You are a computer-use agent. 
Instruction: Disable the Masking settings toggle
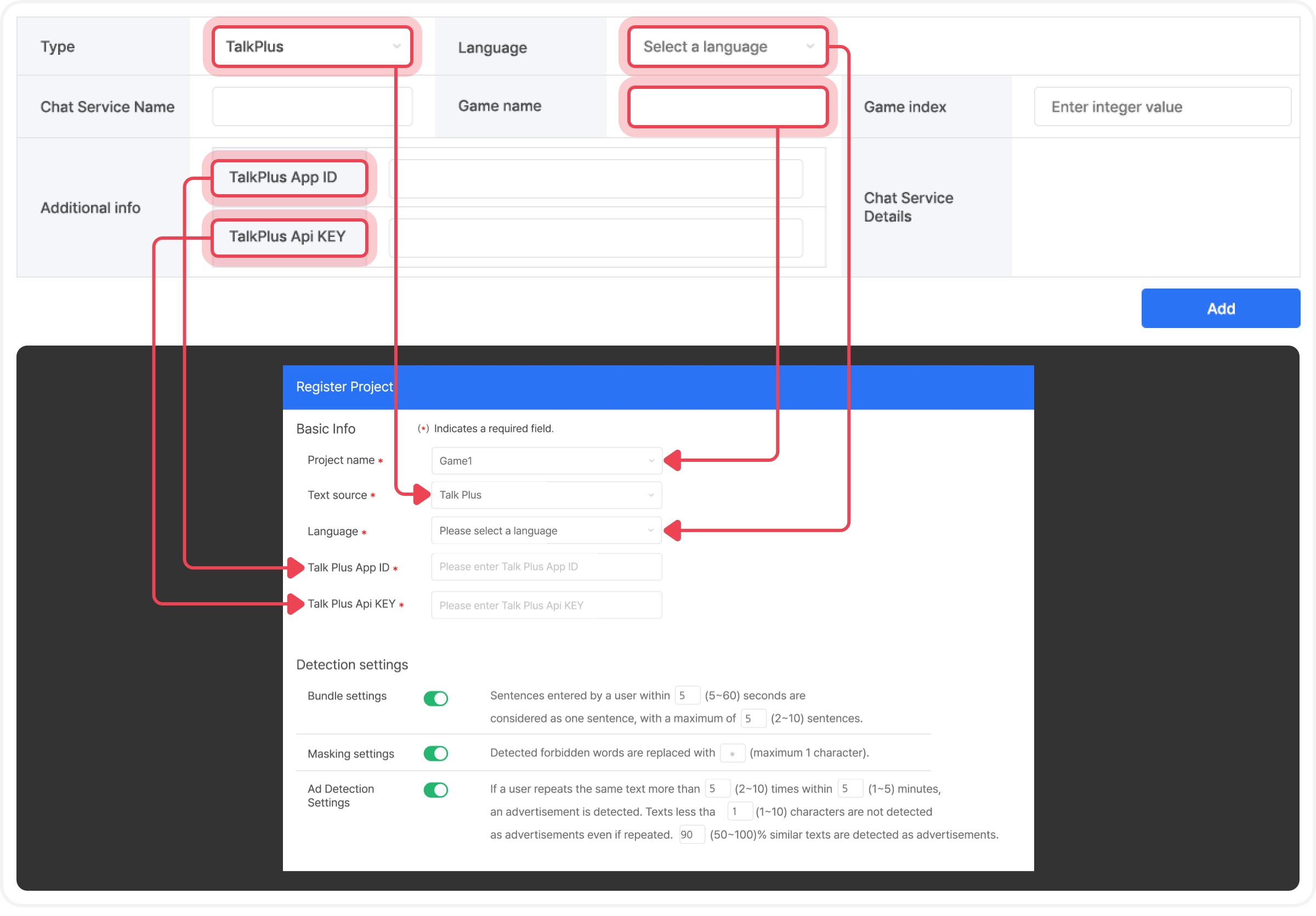pos(435,753)
